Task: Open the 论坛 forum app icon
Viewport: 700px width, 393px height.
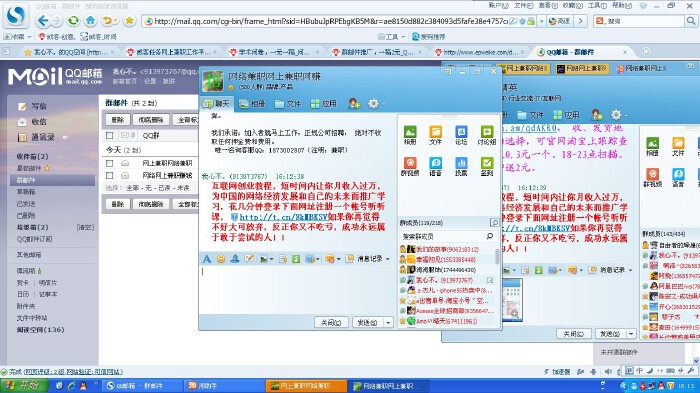Action: tap(461, 135)
